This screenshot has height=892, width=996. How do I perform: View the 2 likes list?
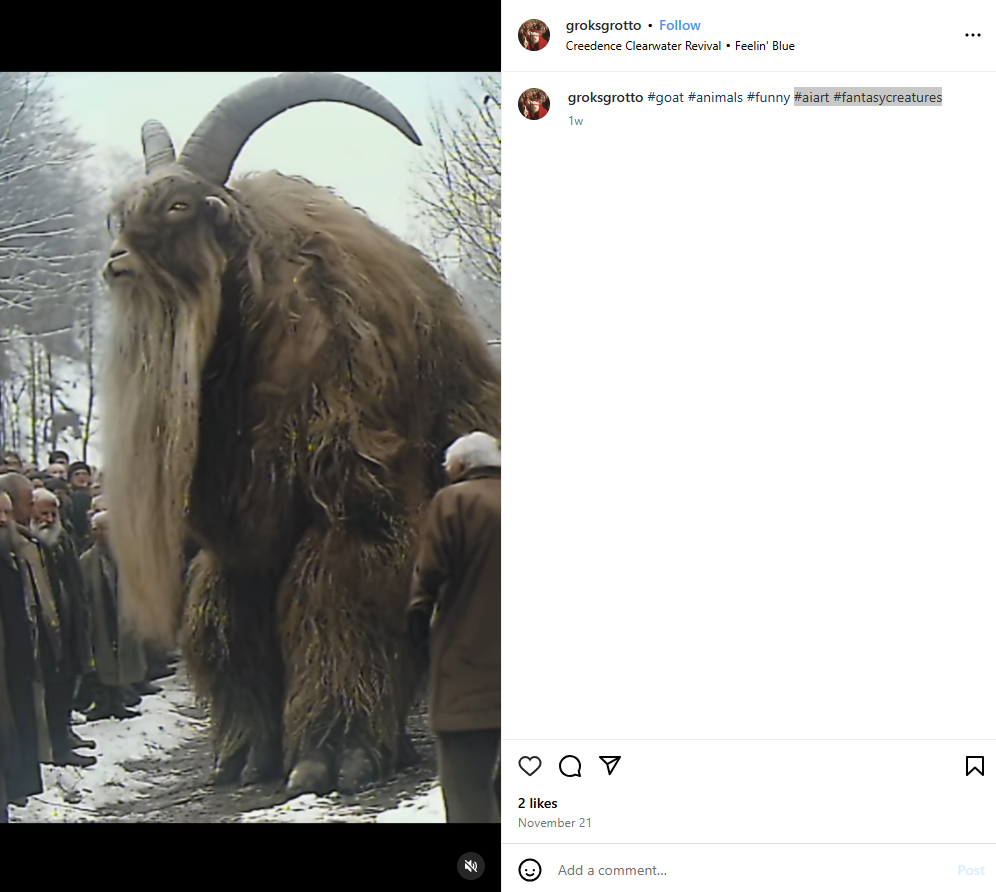pyautogui.click(x=538, y=803)
